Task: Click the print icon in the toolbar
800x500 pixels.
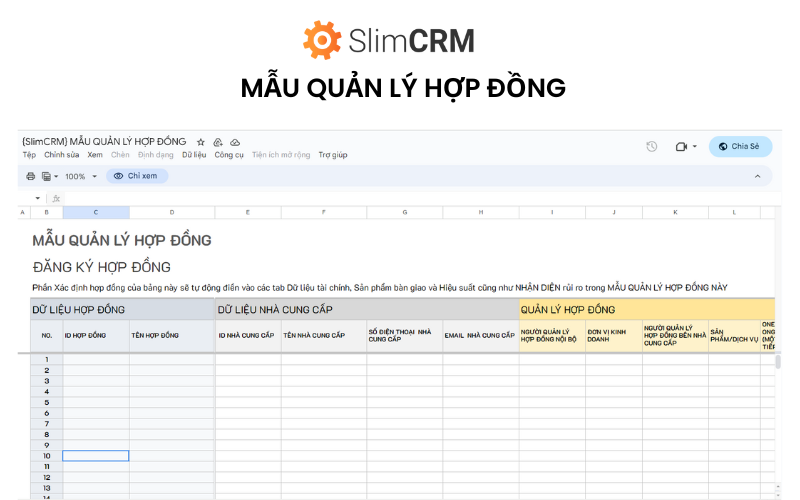Action: [31, 176]
